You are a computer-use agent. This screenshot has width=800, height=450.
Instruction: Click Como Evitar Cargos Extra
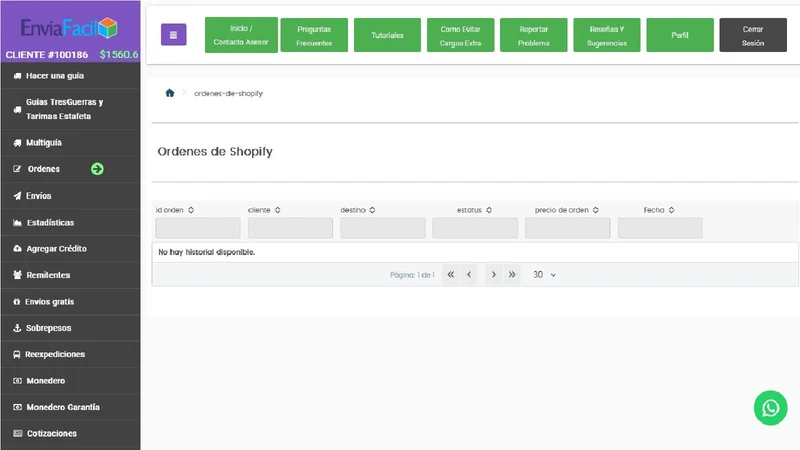461,35
